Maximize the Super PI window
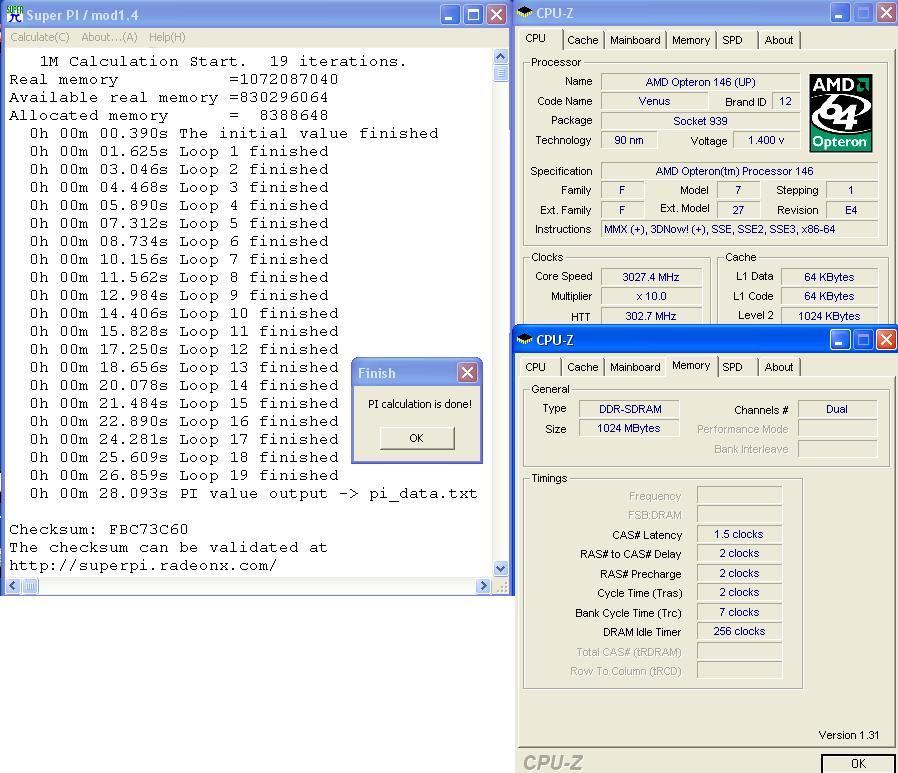 (x=474, y=15)
